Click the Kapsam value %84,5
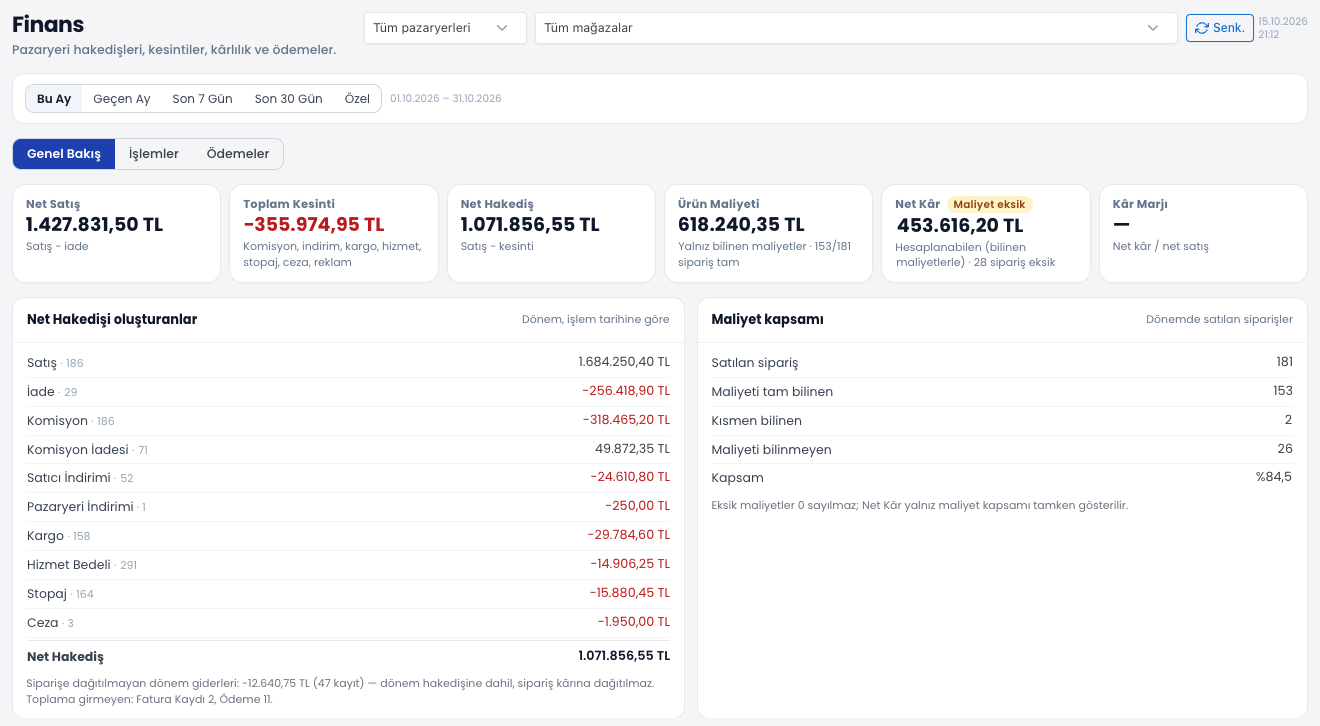 [x=1274, y=477]
